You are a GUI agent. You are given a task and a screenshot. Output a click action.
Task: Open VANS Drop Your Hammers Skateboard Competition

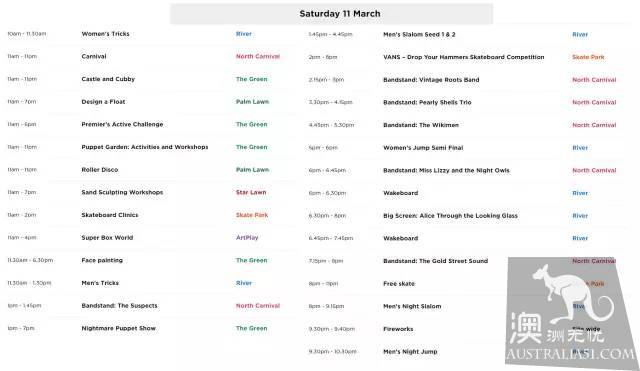point(464,57)
